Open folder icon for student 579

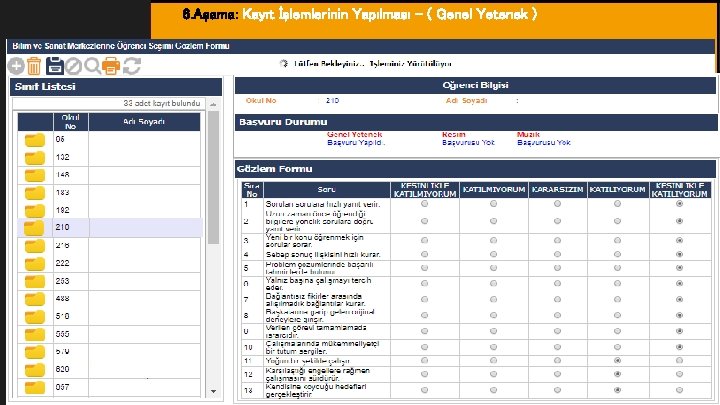coord(35,352)
